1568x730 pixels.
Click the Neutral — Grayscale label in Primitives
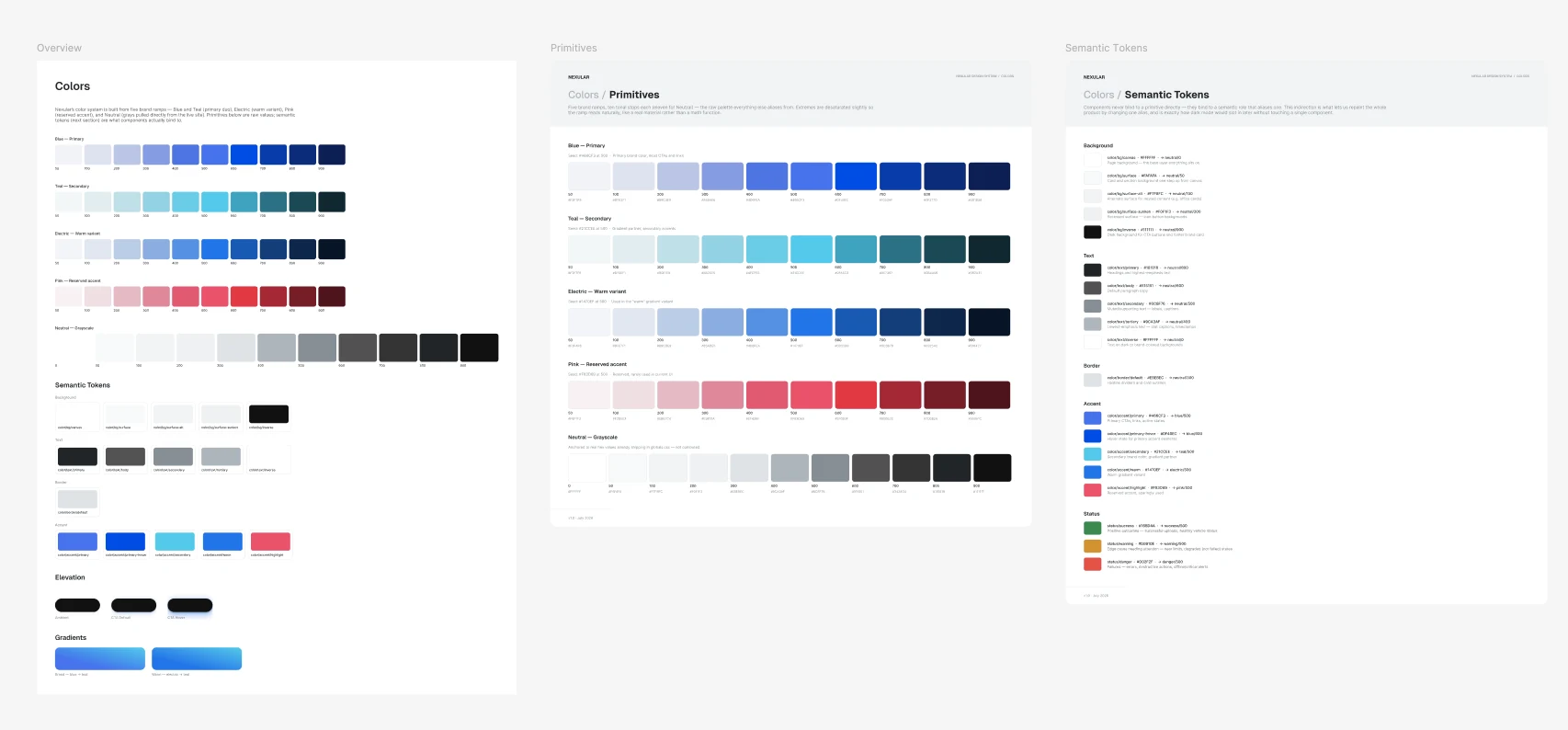(593, 438)
